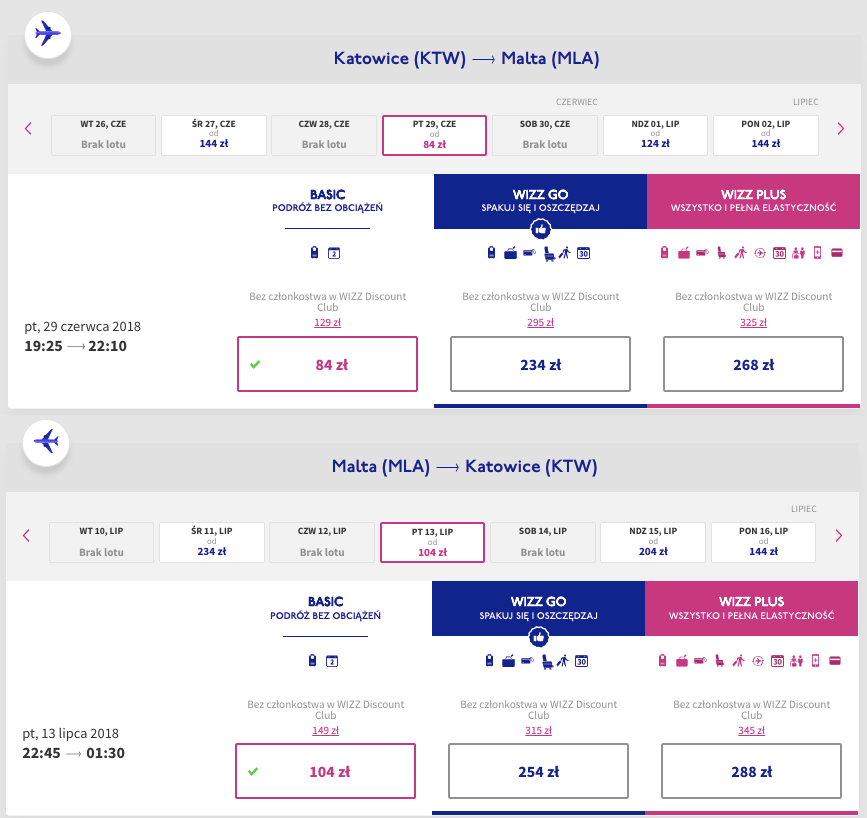Viewport: 867px width, 818px height.
Task: Show earlier outbound dates with left arrow
Action: (x=28, y=129)
